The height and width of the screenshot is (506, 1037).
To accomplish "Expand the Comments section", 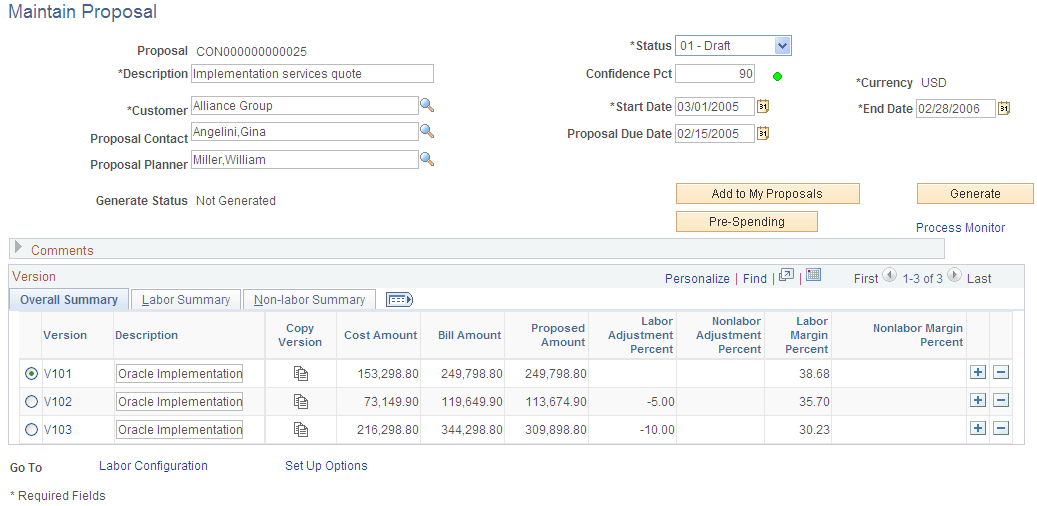I will [19, 248].
